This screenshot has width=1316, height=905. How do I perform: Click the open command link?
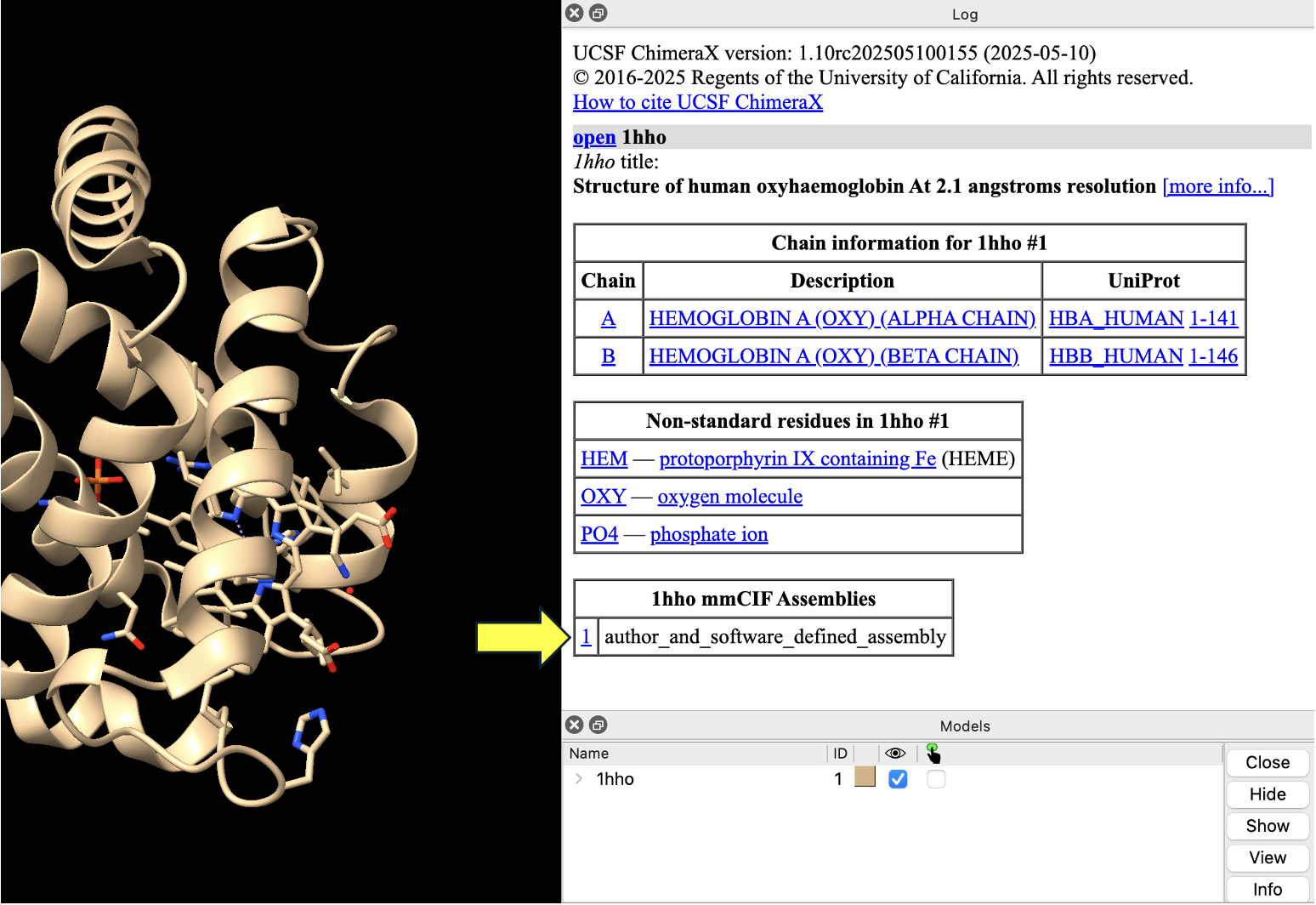tap(594, 138)
